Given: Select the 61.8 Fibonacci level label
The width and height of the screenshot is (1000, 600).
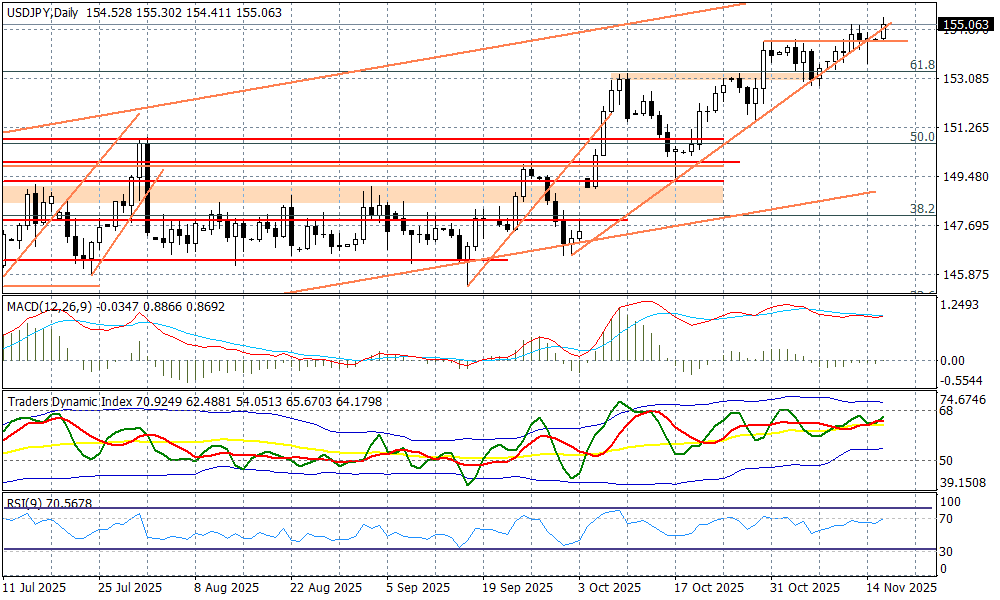Looking at the screenshot, I should pyautogui.click(x=921, y=65).
